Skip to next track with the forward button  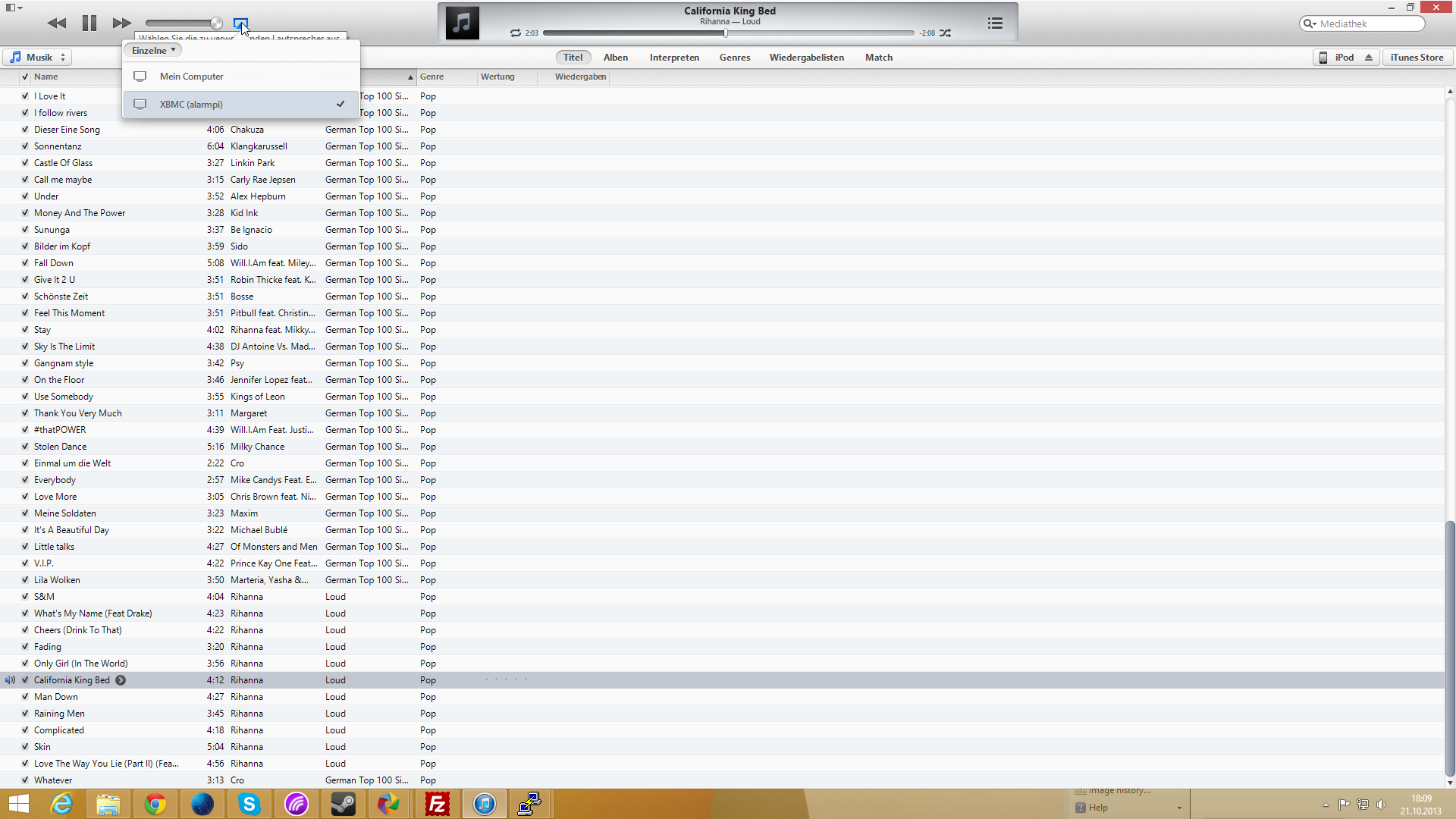click(121, 23)
